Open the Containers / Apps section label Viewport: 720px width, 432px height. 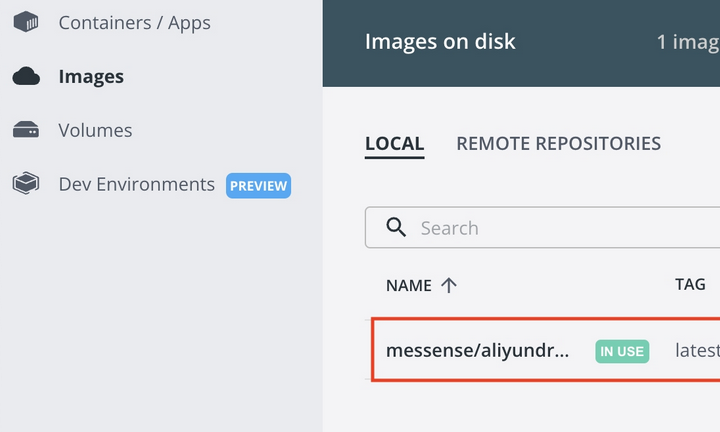(135, 22)
